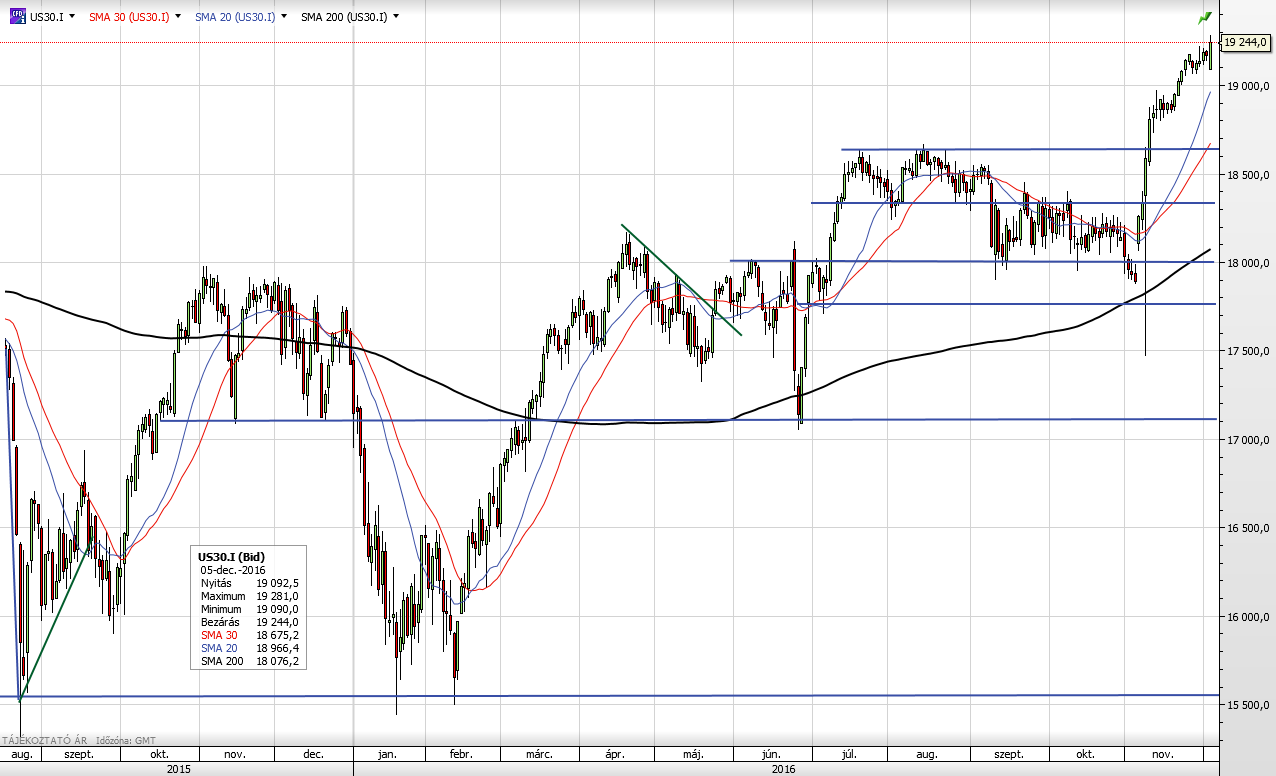This screenshot has height=776, width=1276.
Task: Click the '16 000,0' price axis label
Action: [x=1249, y=616]
